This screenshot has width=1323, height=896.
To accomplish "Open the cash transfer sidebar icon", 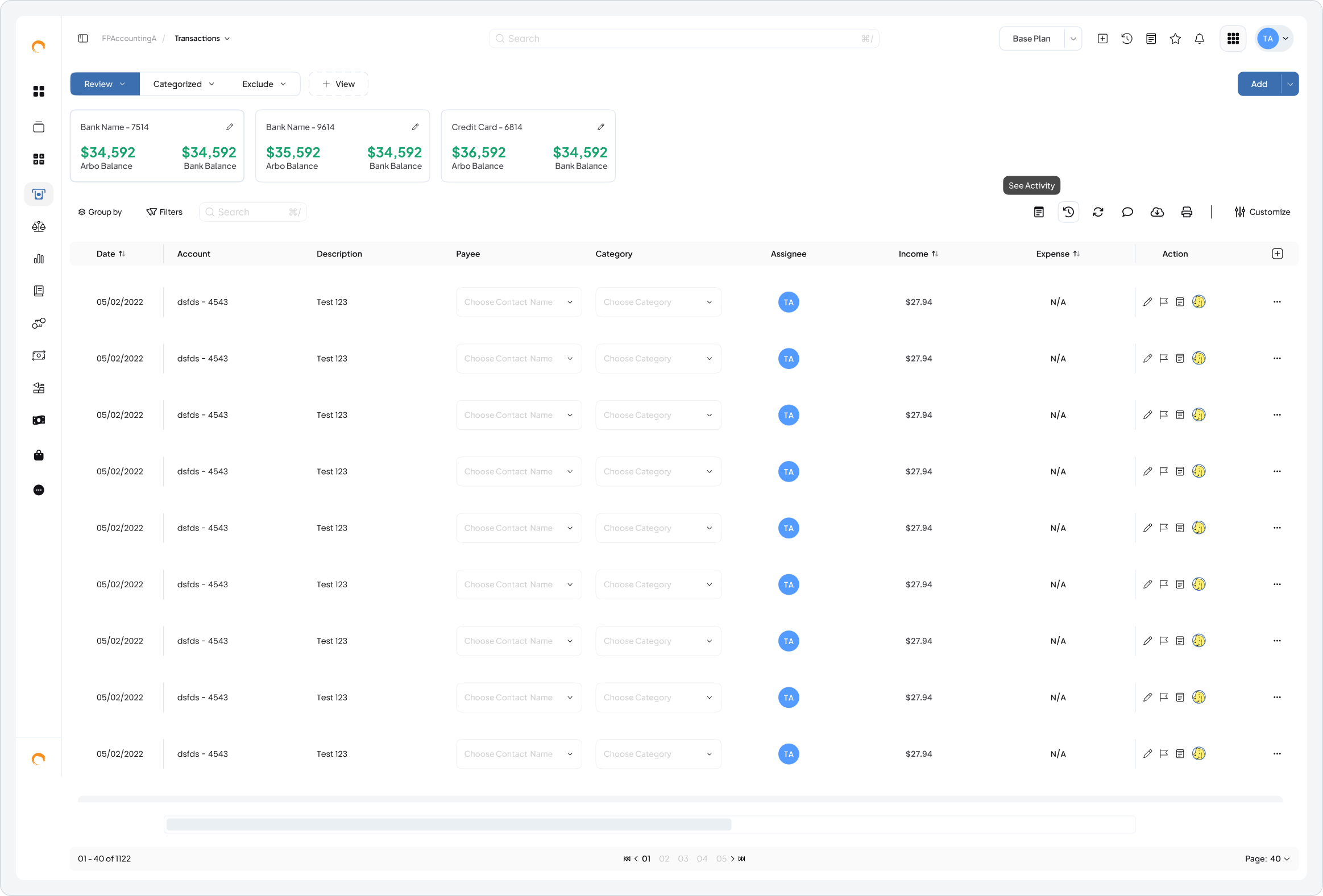I will [39, 356].
